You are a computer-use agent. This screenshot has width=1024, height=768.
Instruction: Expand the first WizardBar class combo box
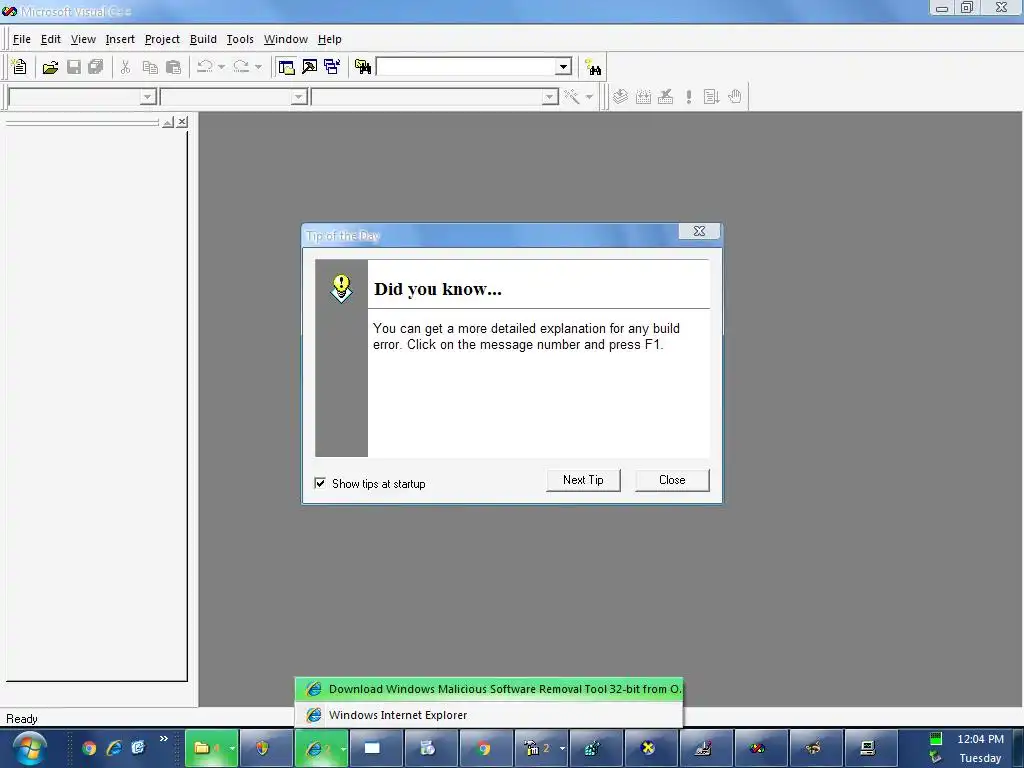(x=148, y=97)
